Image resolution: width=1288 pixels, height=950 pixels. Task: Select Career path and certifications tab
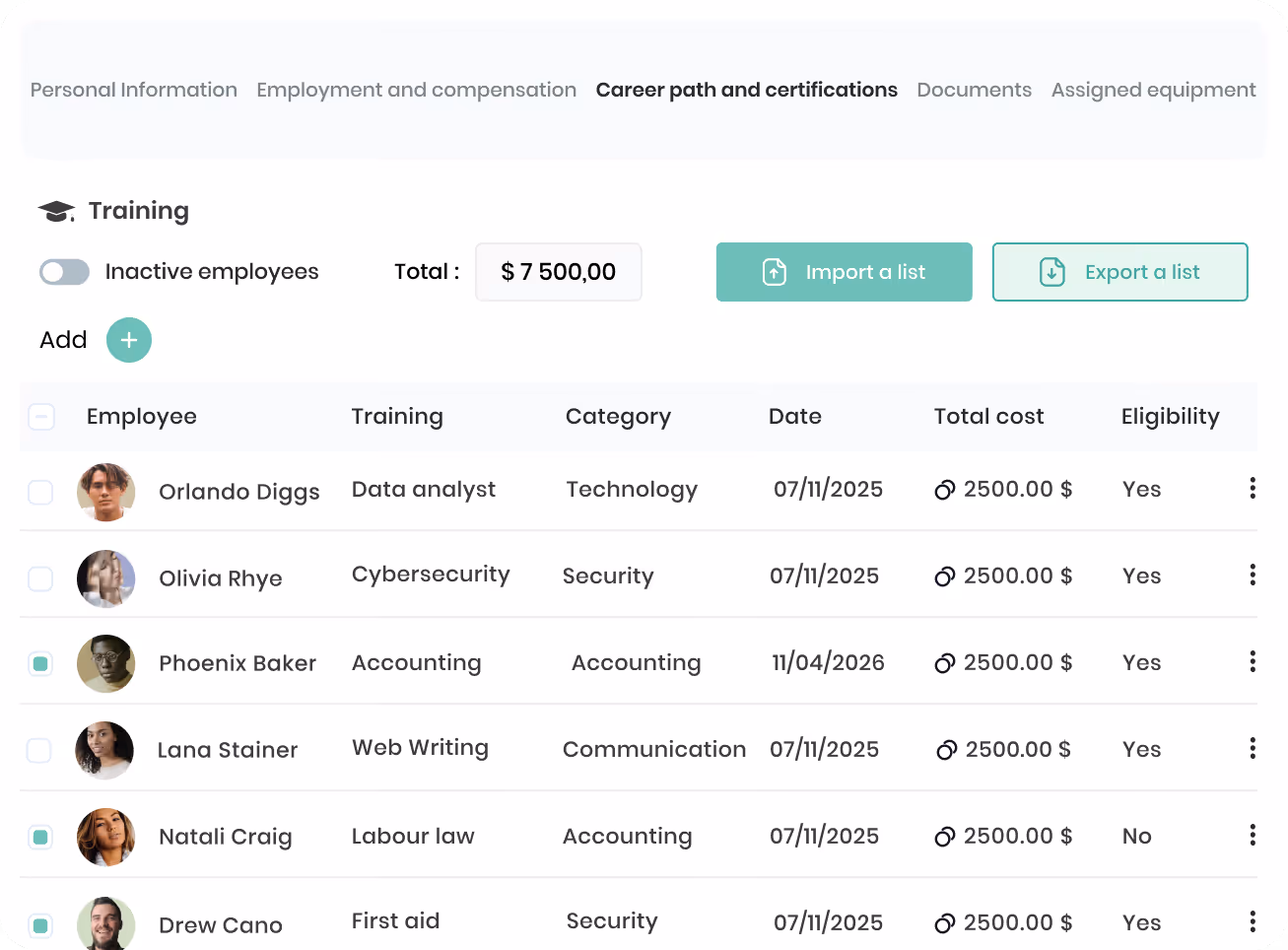tap(746, 90)
